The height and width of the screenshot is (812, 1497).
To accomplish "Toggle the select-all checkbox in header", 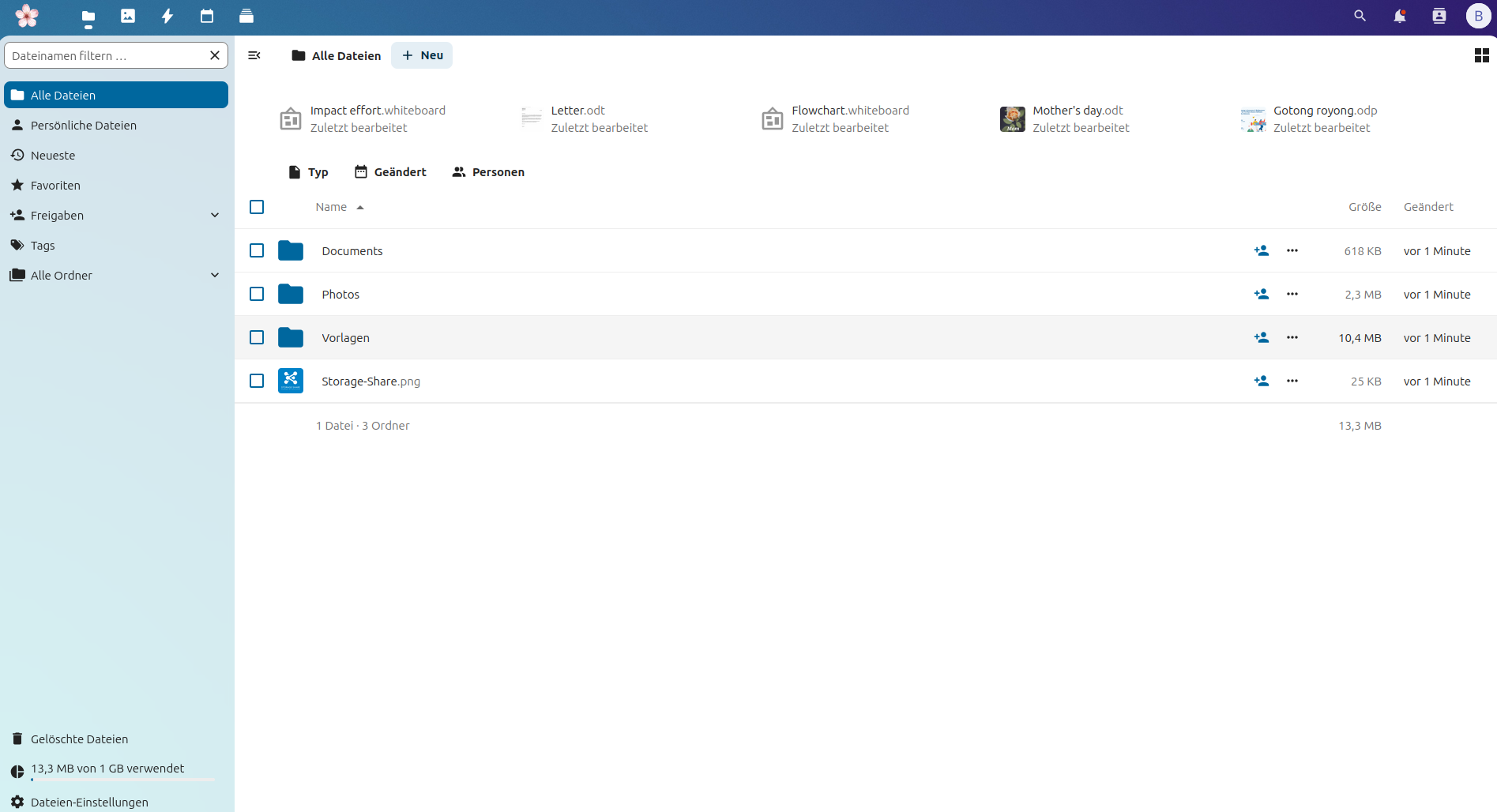I will coord(257,207).
